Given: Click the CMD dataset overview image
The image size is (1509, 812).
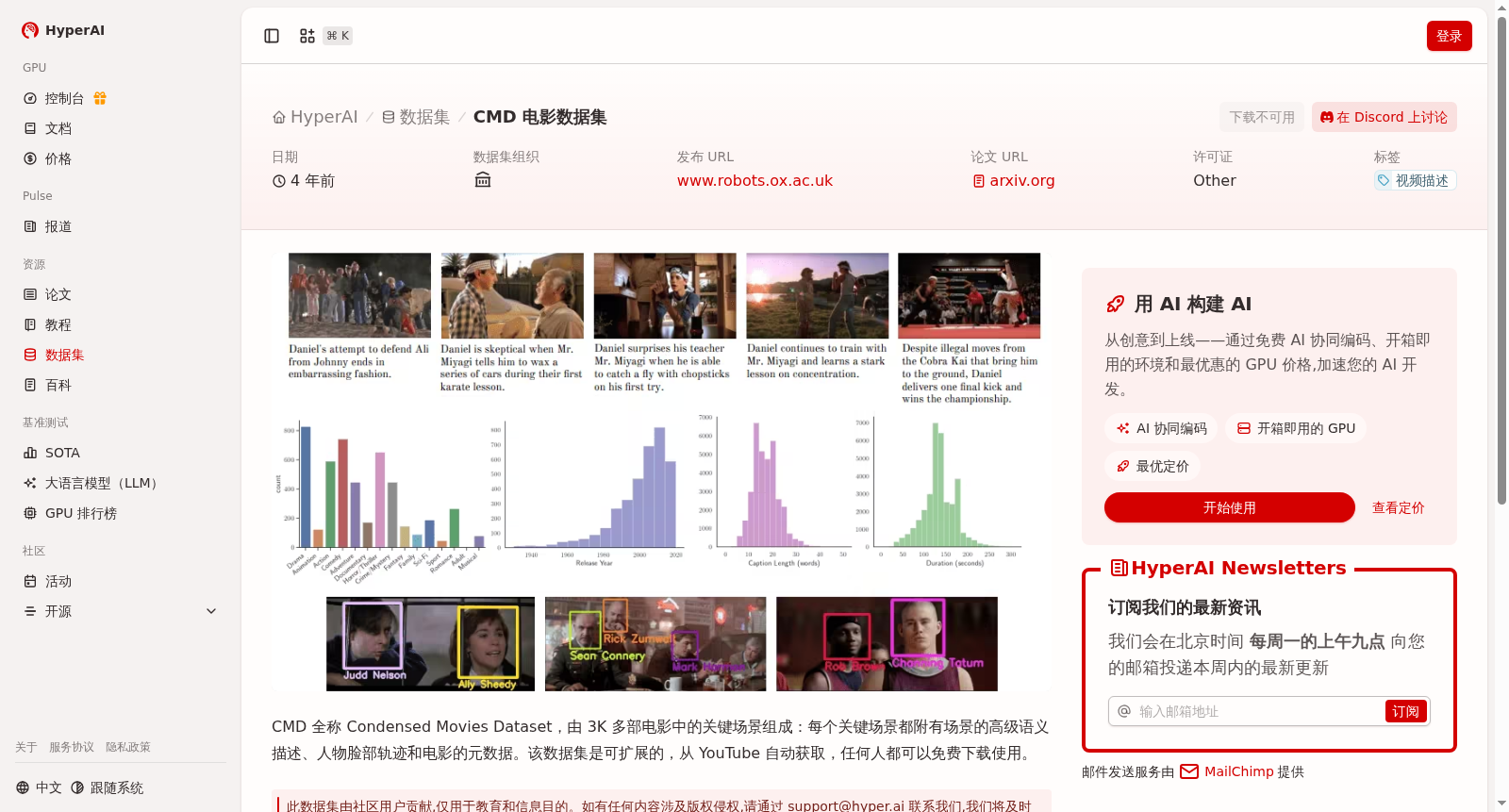Looking at the screenshot, I should (662, 472).
